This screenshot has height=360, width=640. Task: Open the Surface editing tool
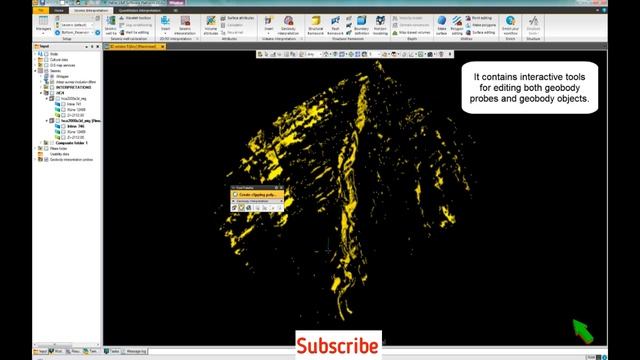pyautogui.click(x=480, y=32)
